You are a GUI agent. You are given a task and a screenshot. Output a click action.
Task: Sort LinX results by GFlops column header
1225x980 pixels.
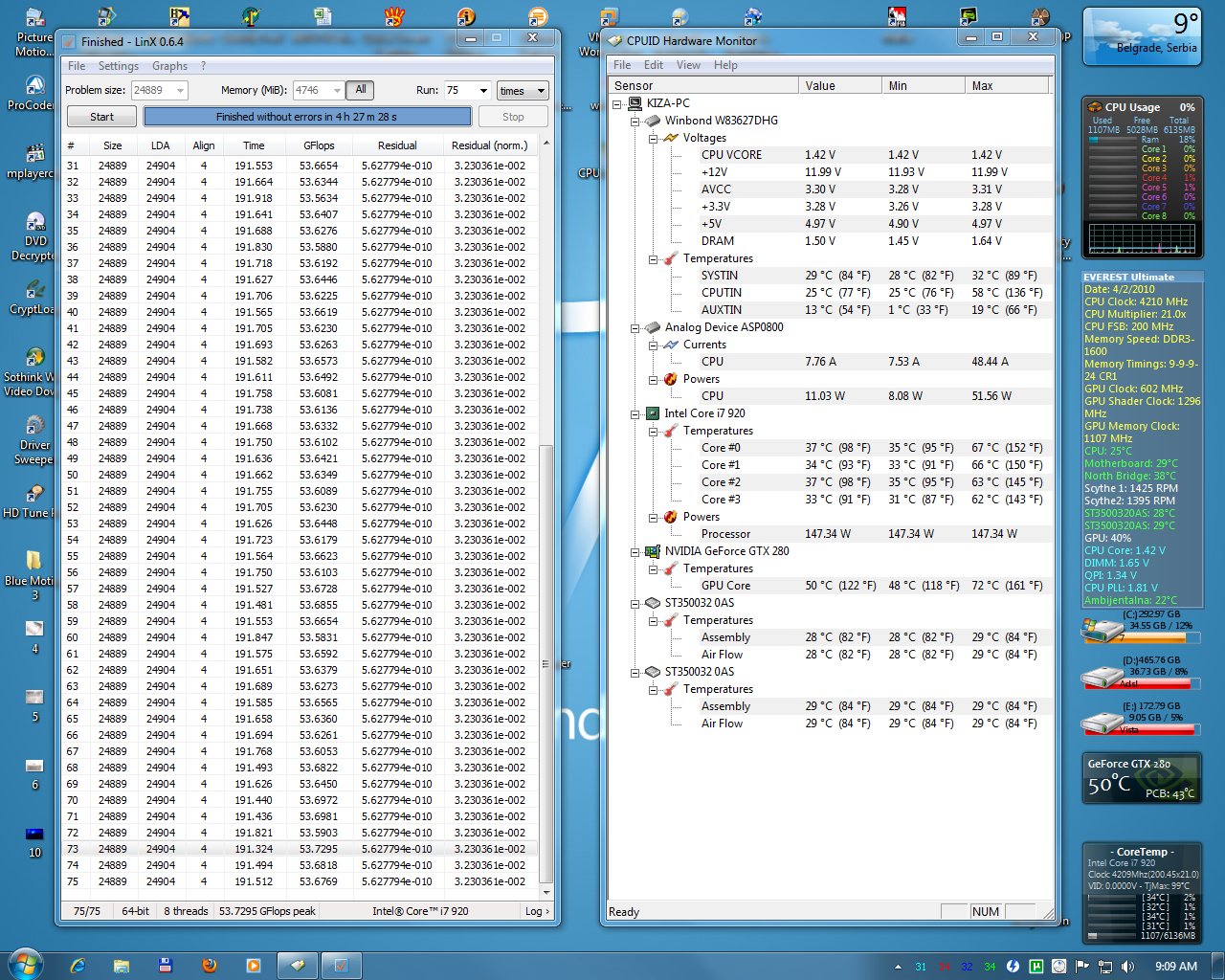point(319,145)
